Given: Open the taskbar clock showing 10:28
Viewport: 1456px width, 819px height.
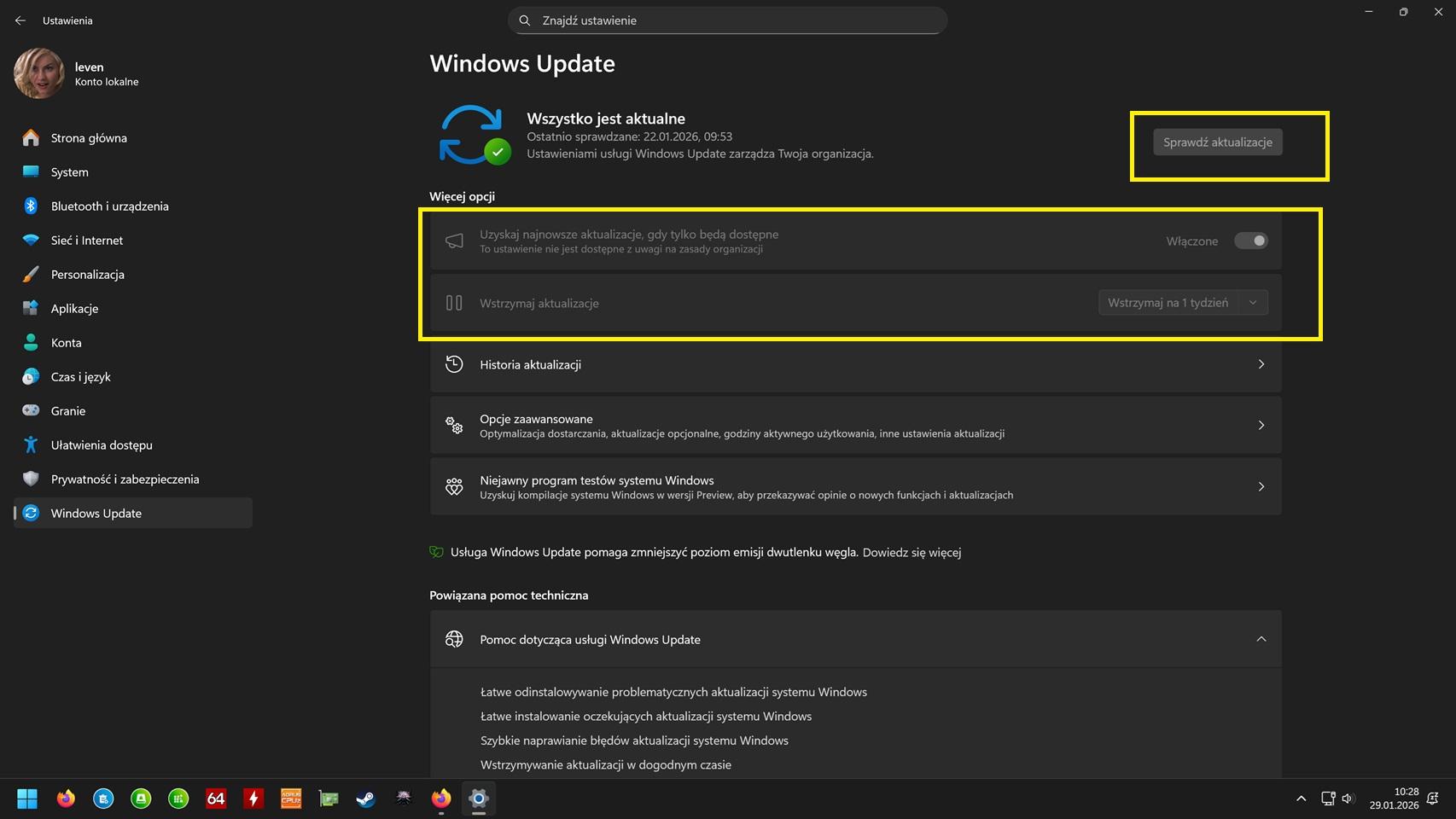Looking at the screenshot, I should [x=1395, y=799].
